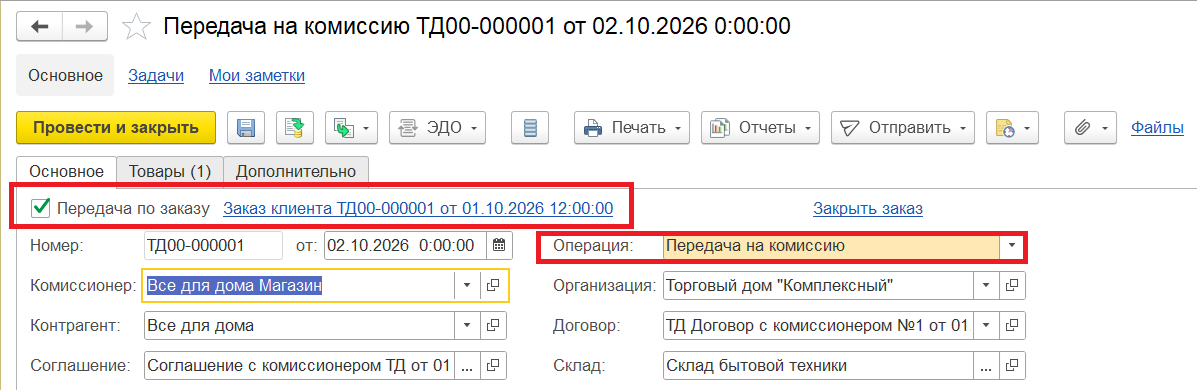Image resolution: width=1197 pixels, height=390 pixels.
Task: Switch to the Дополнительно tab
Action: (x=296, y=171)
